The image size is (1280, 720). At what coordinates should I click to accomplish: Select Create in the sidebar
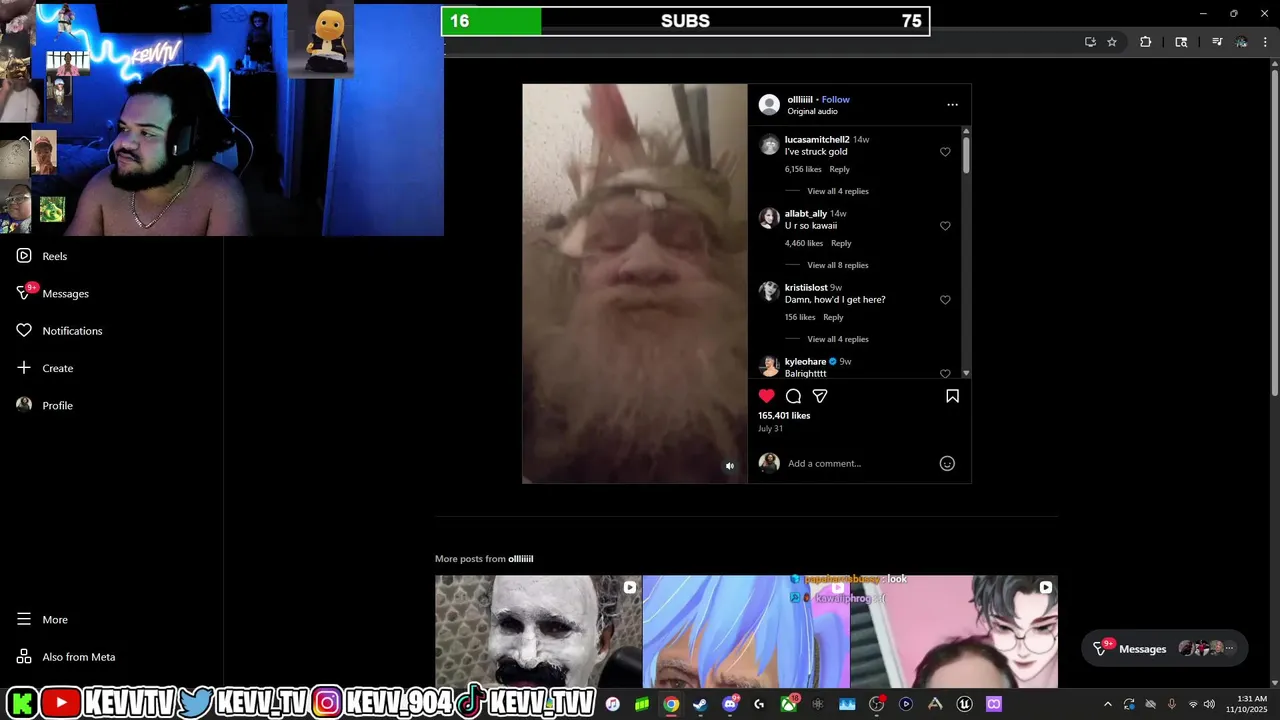[45, 368]
